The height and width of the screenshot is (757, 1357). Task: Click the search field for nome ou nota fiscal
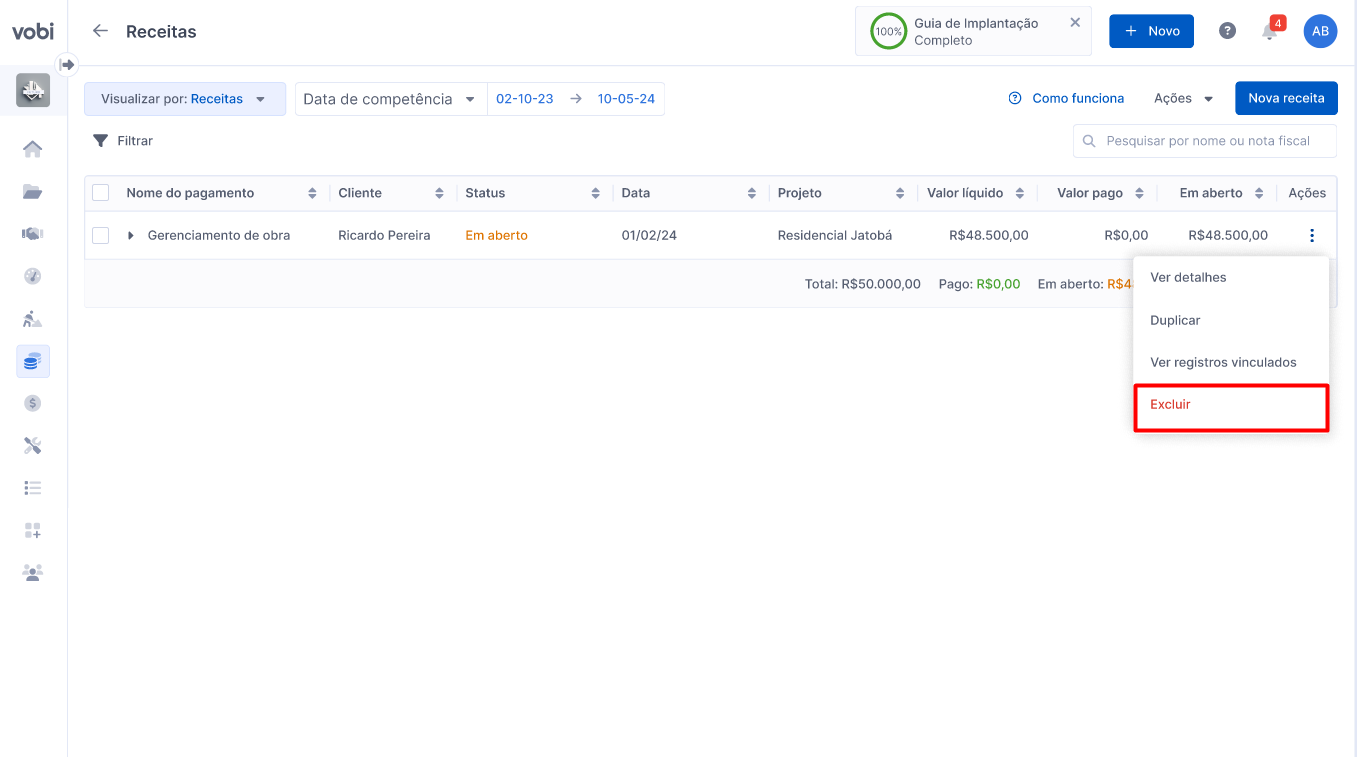(1205, 141)
